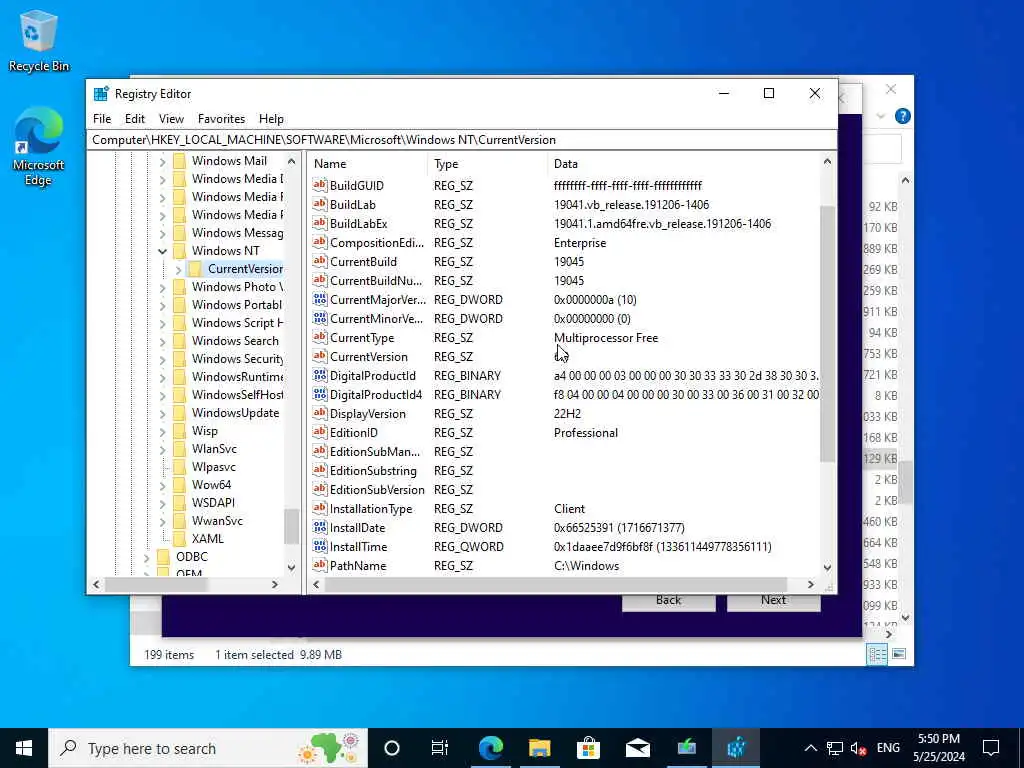Select the Windows Search folder icon
Screen dimensions: 1024x768
180,341
